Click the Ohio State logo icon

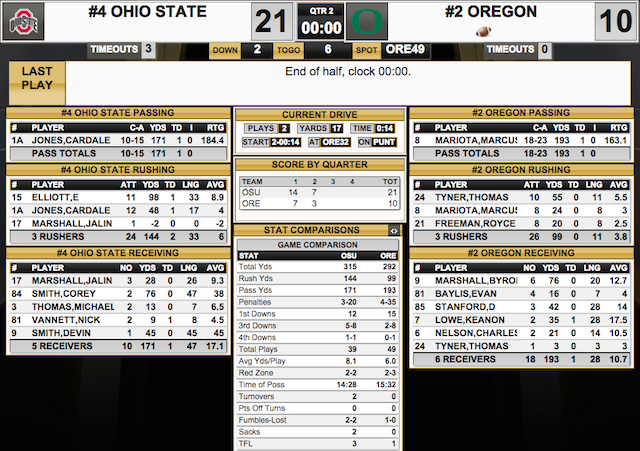coord(23,21)
